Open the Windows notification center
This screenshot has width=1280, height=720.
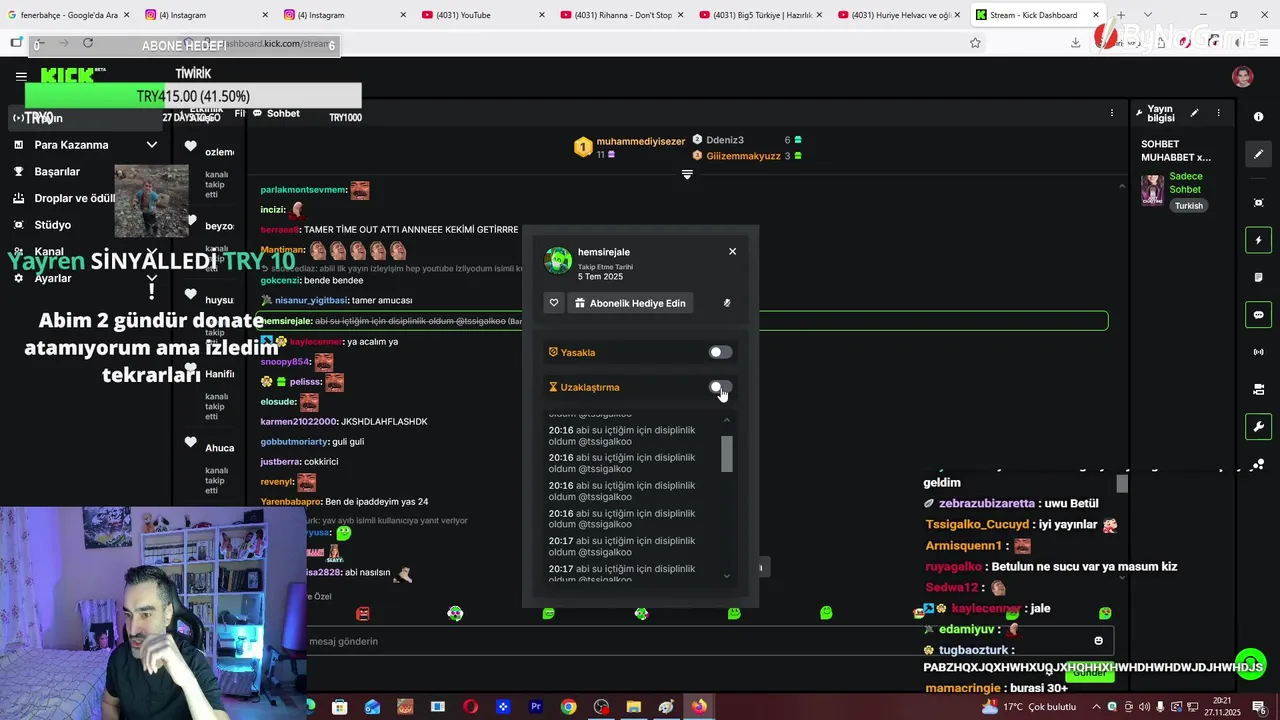1259,707
